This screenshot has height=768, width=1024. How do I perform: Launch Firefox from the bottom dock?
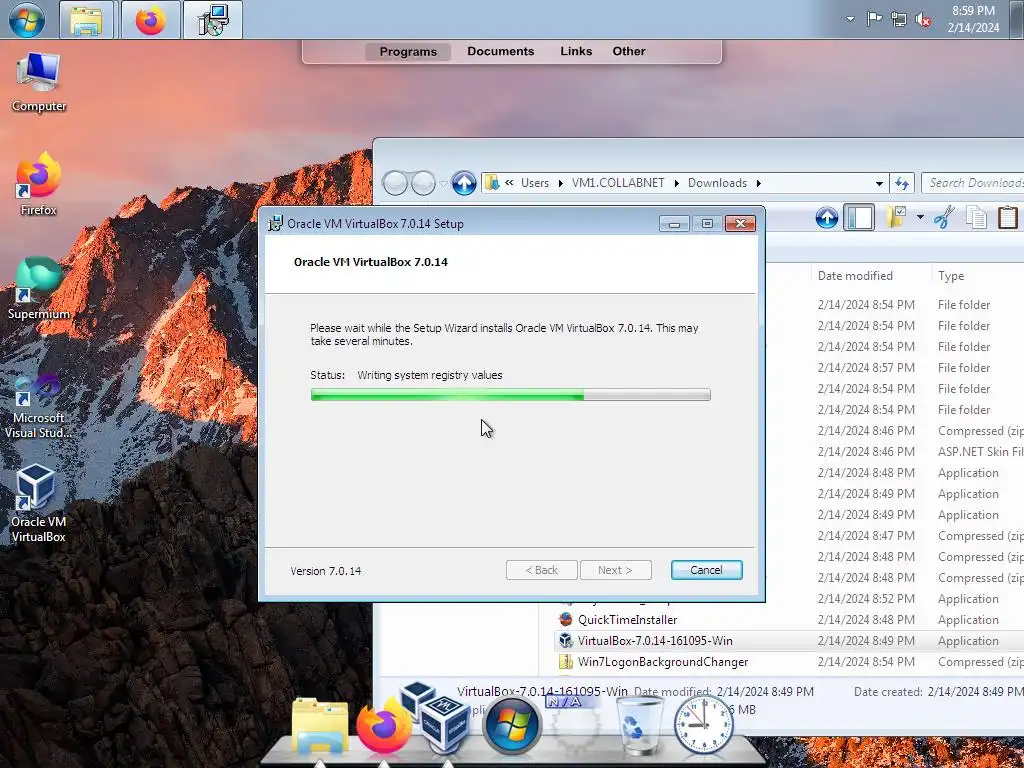[x=385, y=726]
